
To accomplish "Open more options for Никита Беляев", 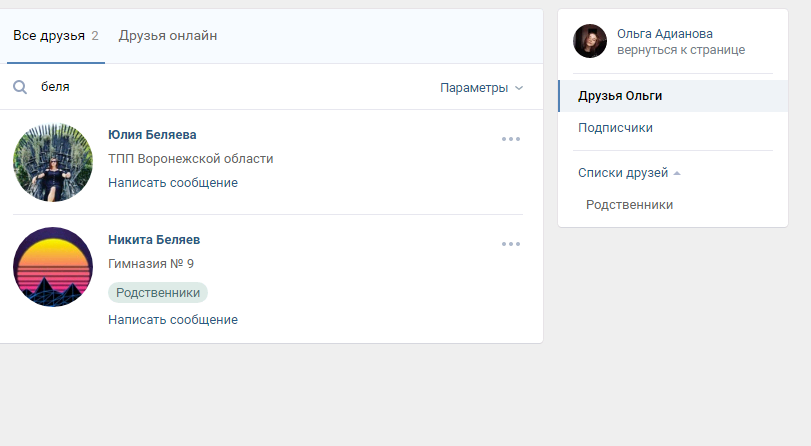I will tap(511, 244).
